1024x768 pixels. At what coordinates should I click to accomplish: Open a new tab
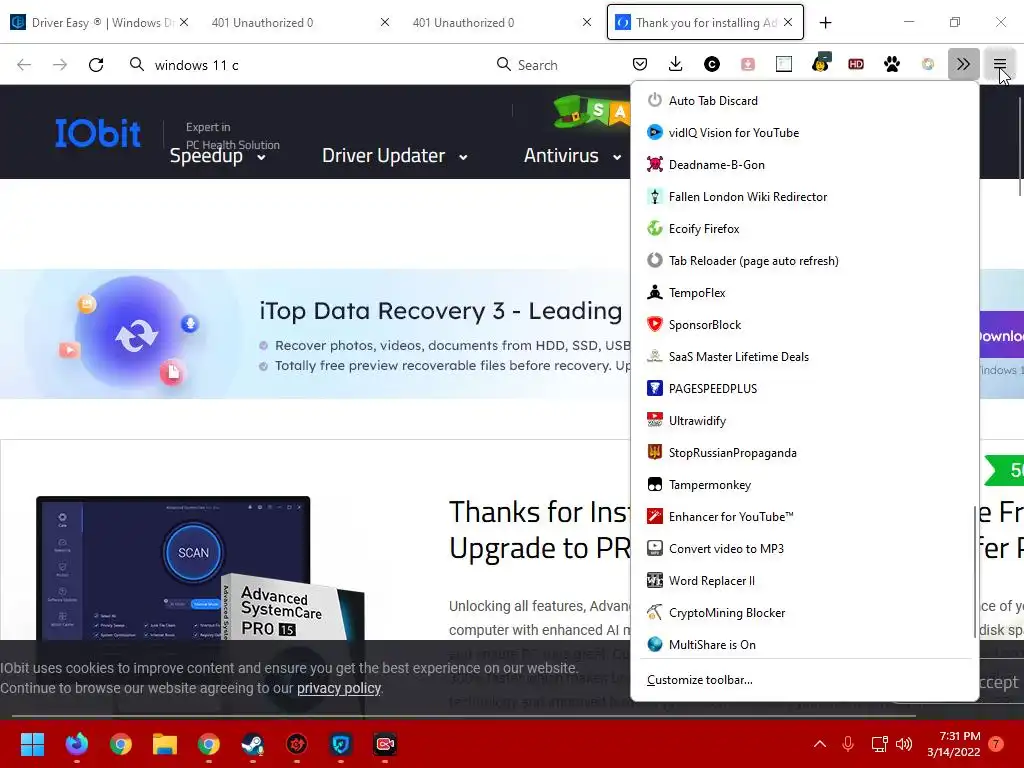point(825,23)
